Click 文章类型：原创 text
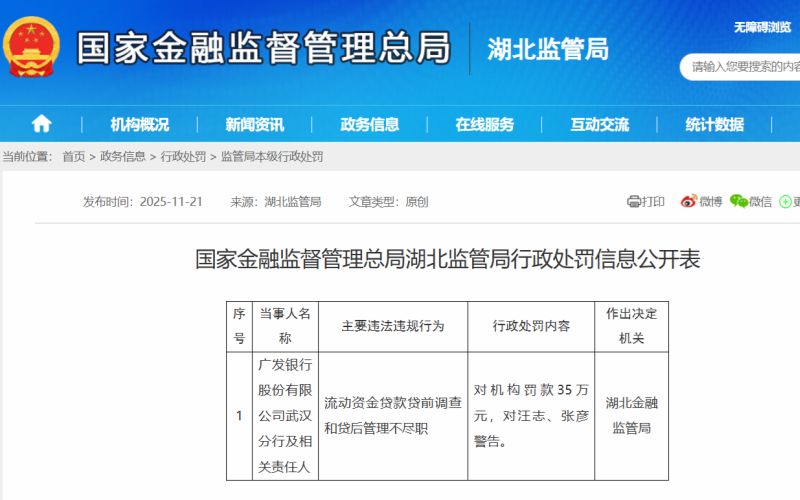Screen dimensions: 800x500 [388, 202]
